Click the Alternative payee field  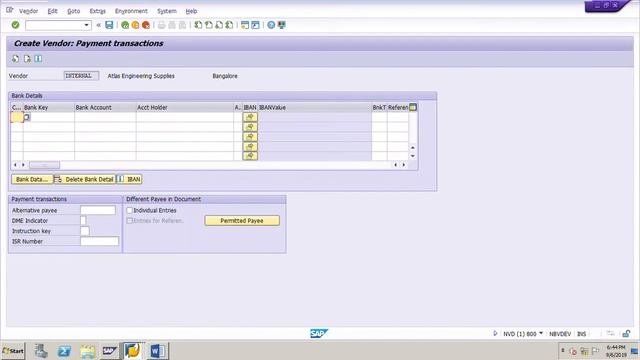pyautogui.click(x=98, y=210)
